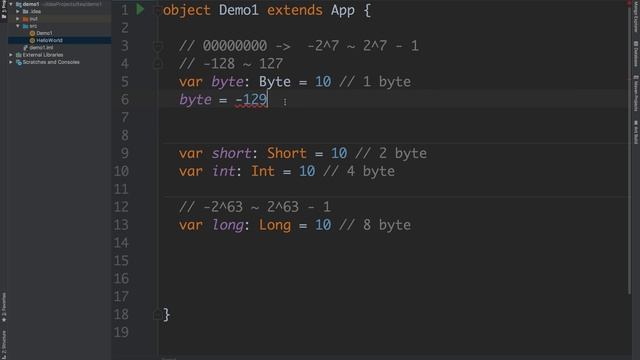640x360 pixels.
Task: Click line number 7 in the gutter
Action: point(124,118)
